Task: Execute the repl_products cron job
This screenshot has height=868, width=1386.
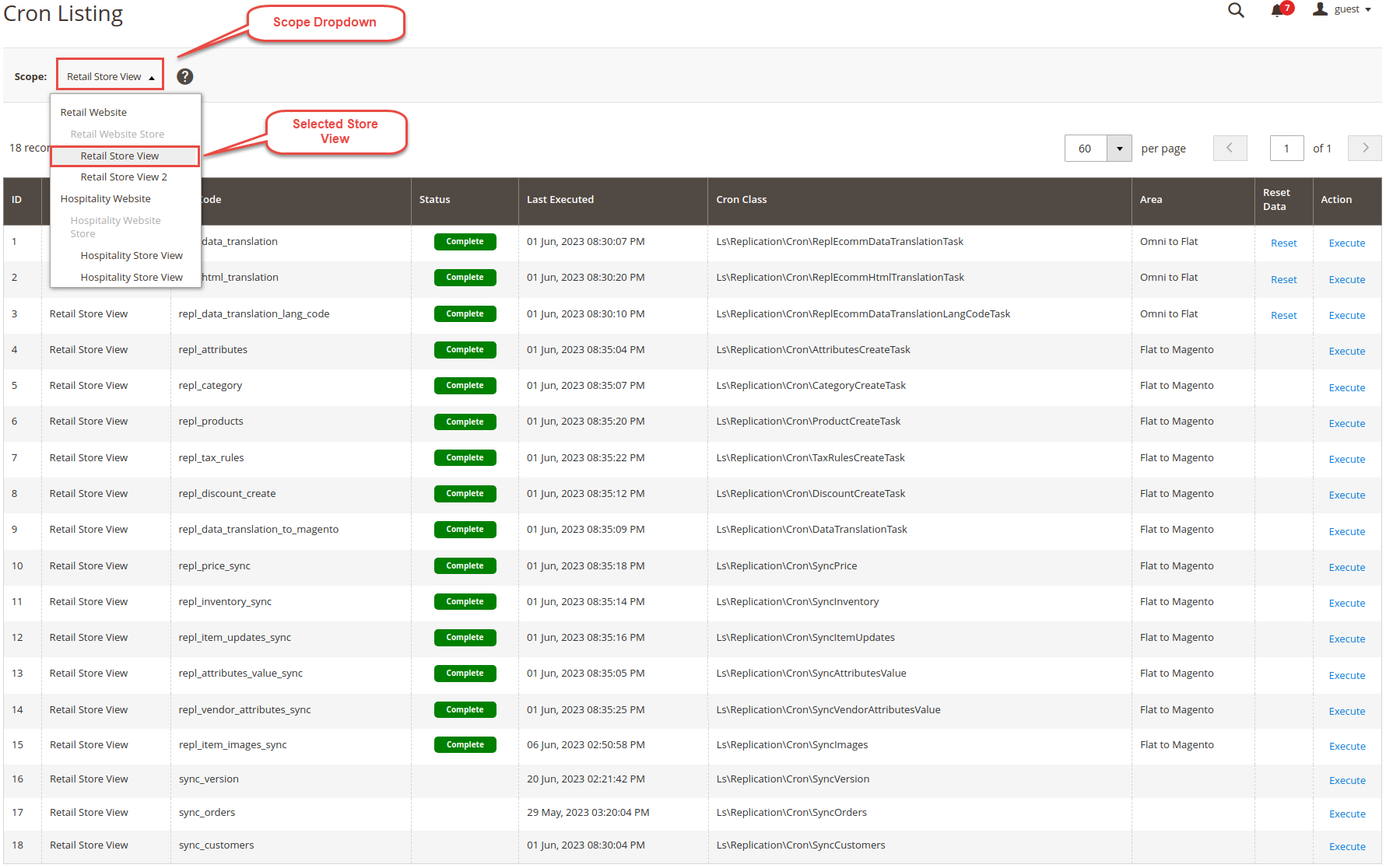Action: tap(1346, 424)
